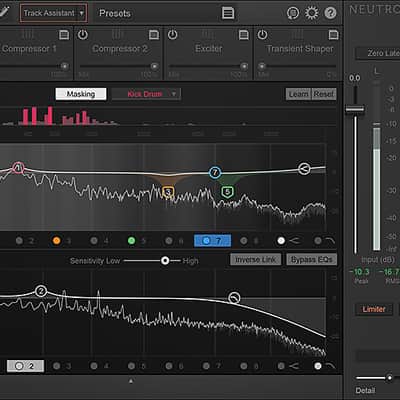The width and height of the screenshot is (400, 400).
Task: Open Transient Shaper module preset icon
Action: click(333, 35)
